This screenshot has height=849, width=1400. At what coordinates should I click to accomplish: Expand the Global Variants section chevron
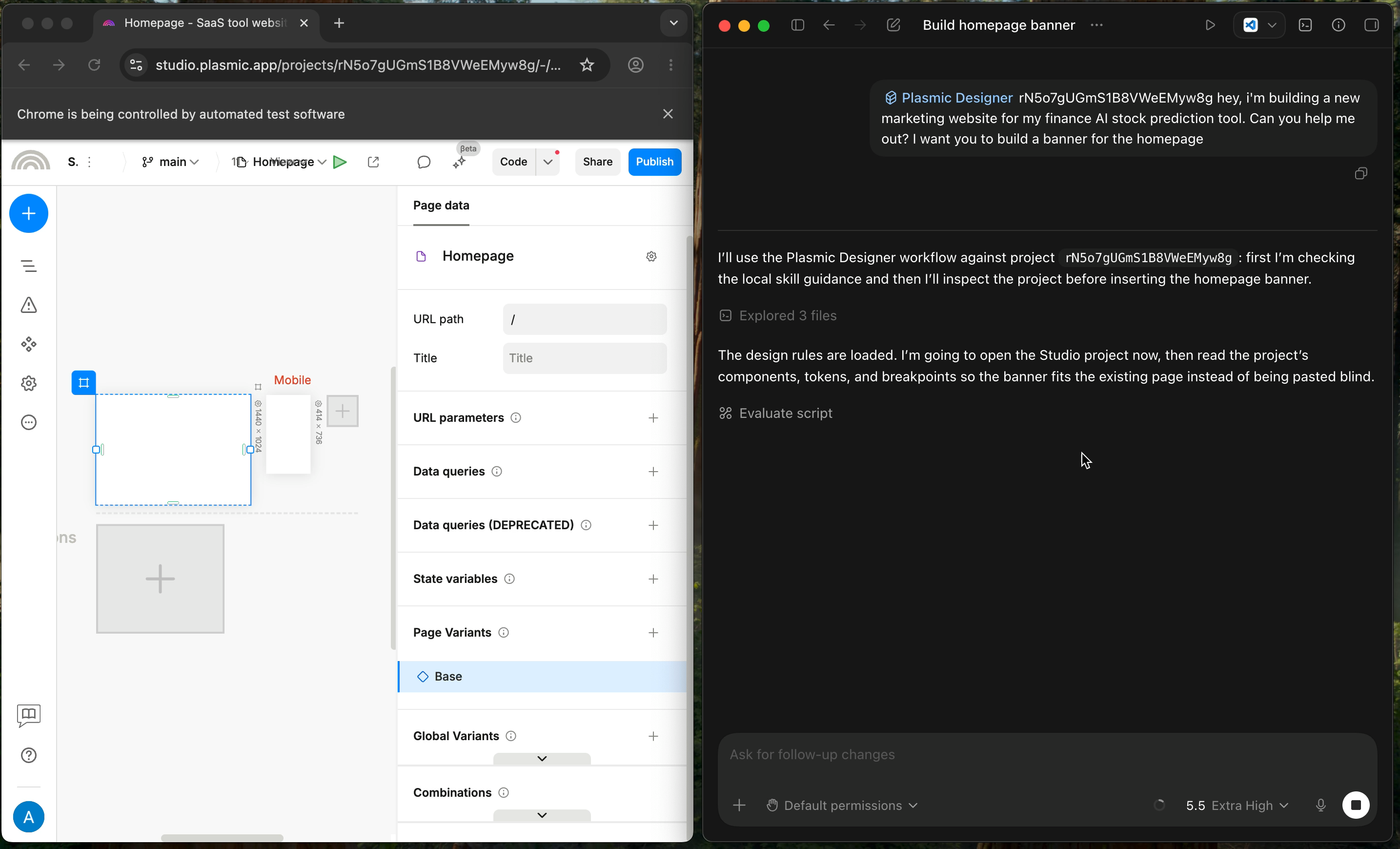[542, 759]
